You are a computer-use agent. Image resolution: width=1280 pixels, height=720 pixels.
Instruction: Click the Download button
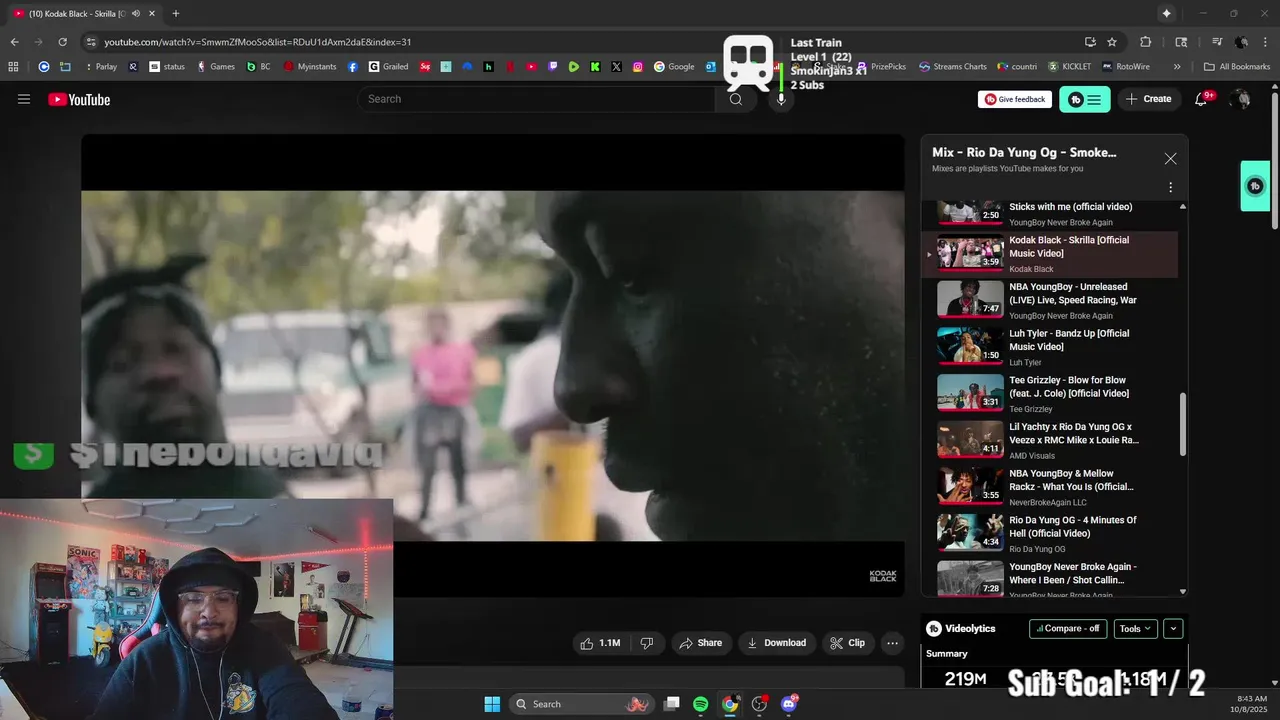point(776,643)
